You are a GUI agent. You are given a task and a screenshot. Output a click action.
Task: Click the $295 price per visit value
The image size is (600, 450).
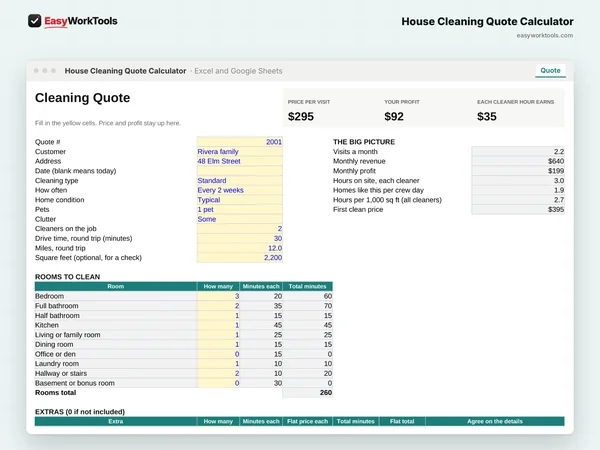coord(301,116)
